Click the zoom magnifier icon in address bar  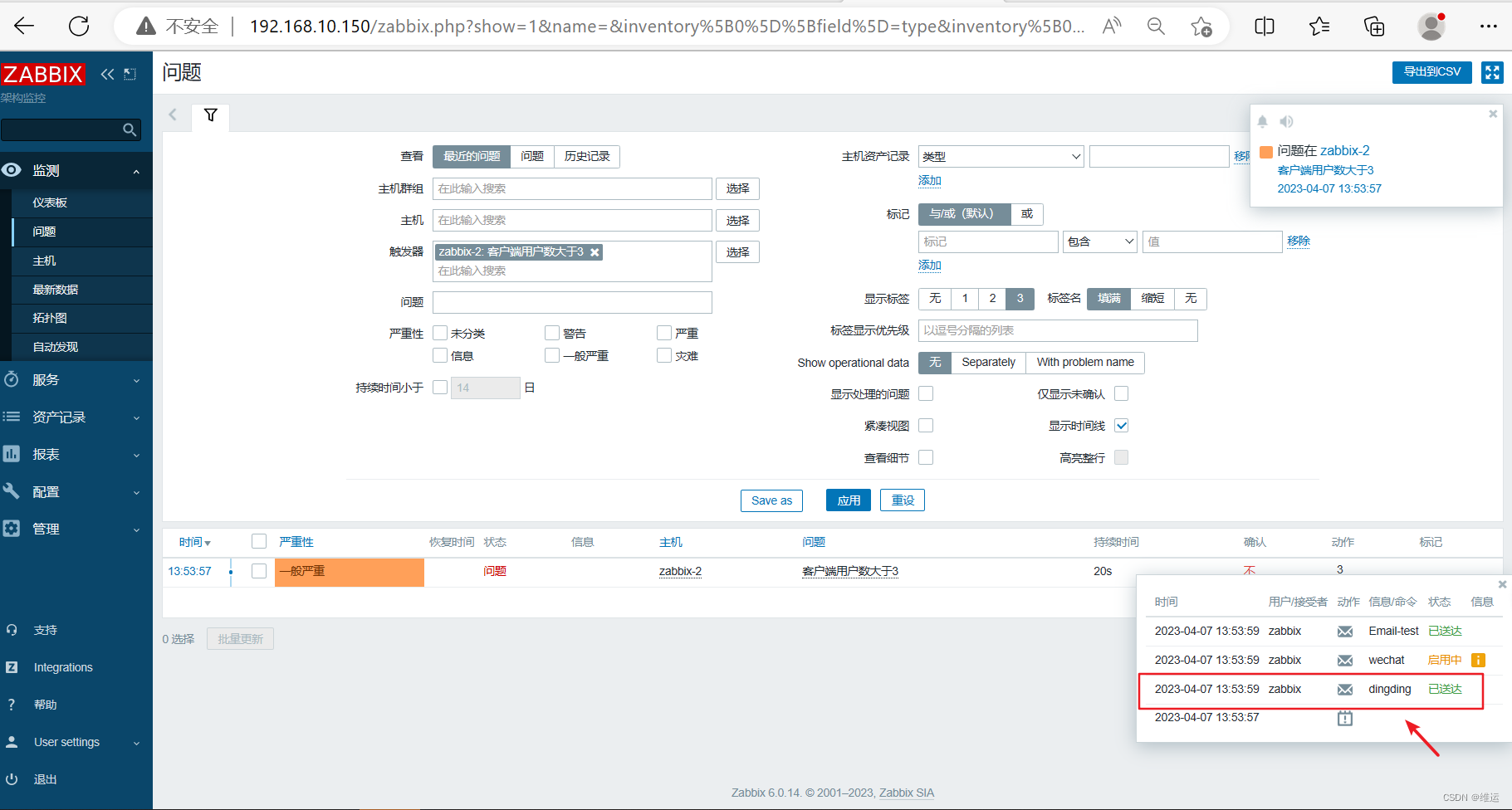pos(1156,27)
